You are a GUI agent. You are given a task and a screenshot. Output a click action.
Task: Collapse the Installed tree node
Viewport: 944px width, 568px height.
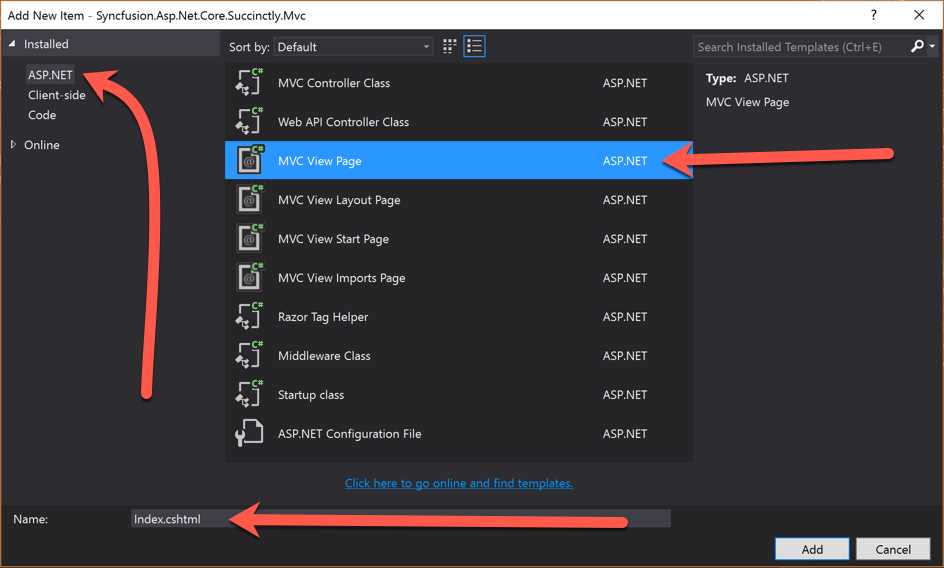(x=12, y=44)
